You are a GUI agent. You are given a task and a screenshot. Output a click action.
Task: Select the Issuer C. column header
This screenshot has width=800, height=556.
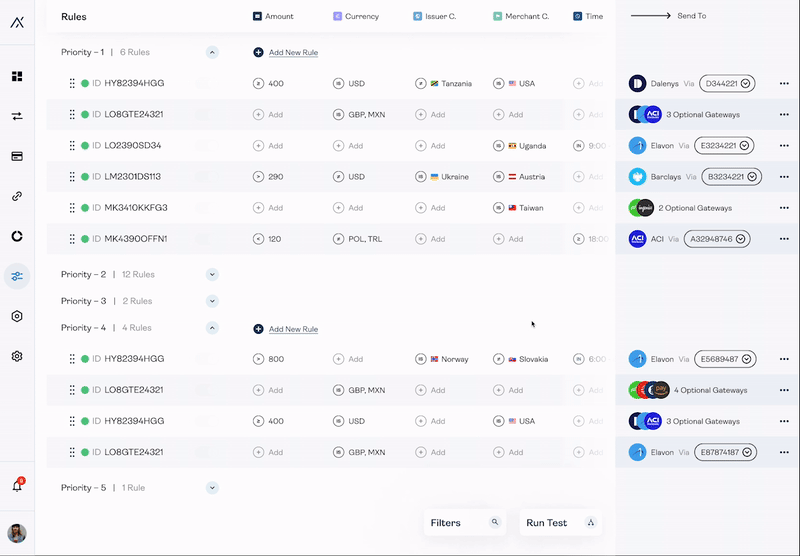(x=435, y=16)
